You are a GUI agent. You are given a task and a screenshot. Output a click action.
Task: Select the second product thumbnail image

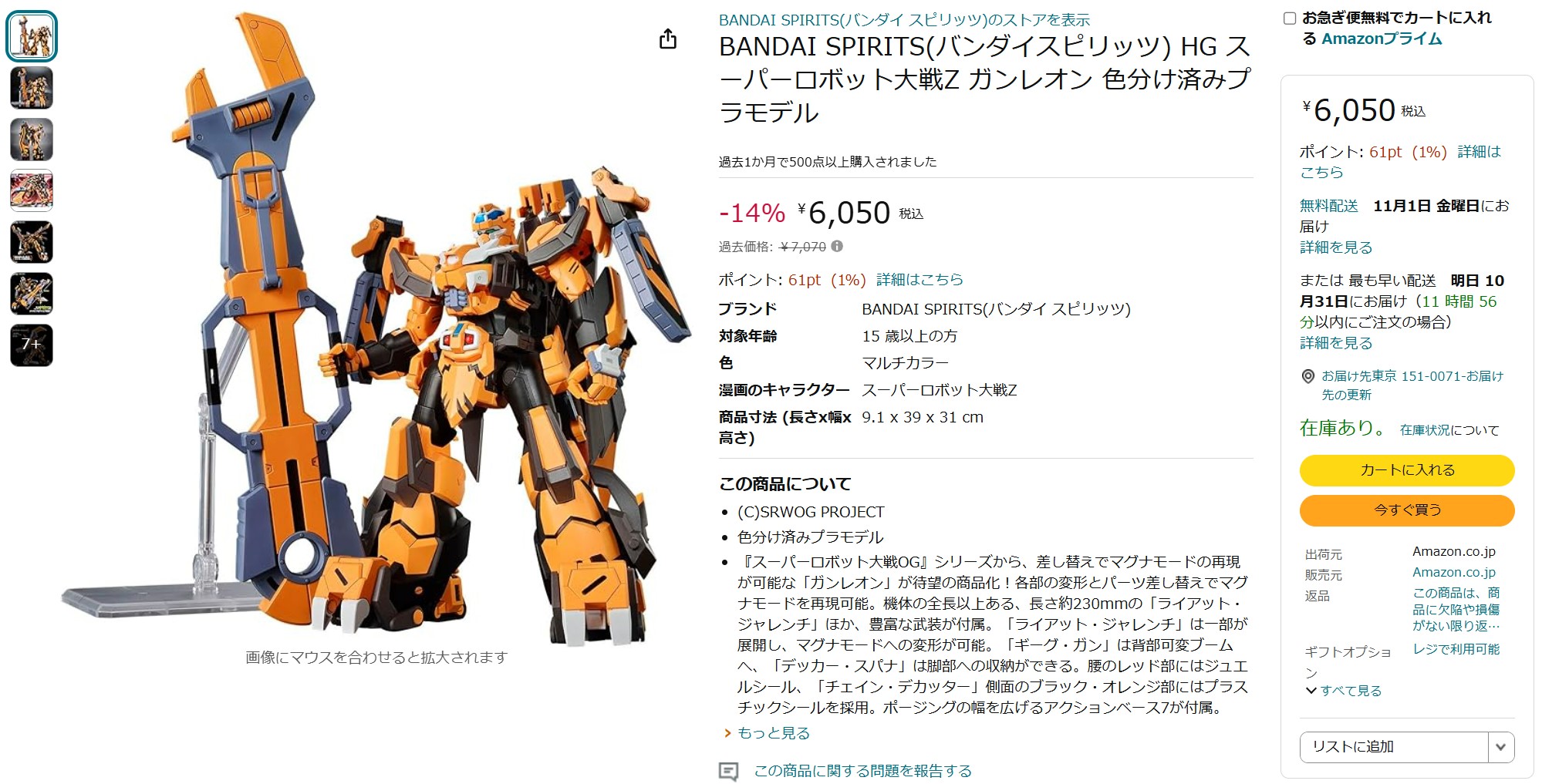tap(32, 88)
